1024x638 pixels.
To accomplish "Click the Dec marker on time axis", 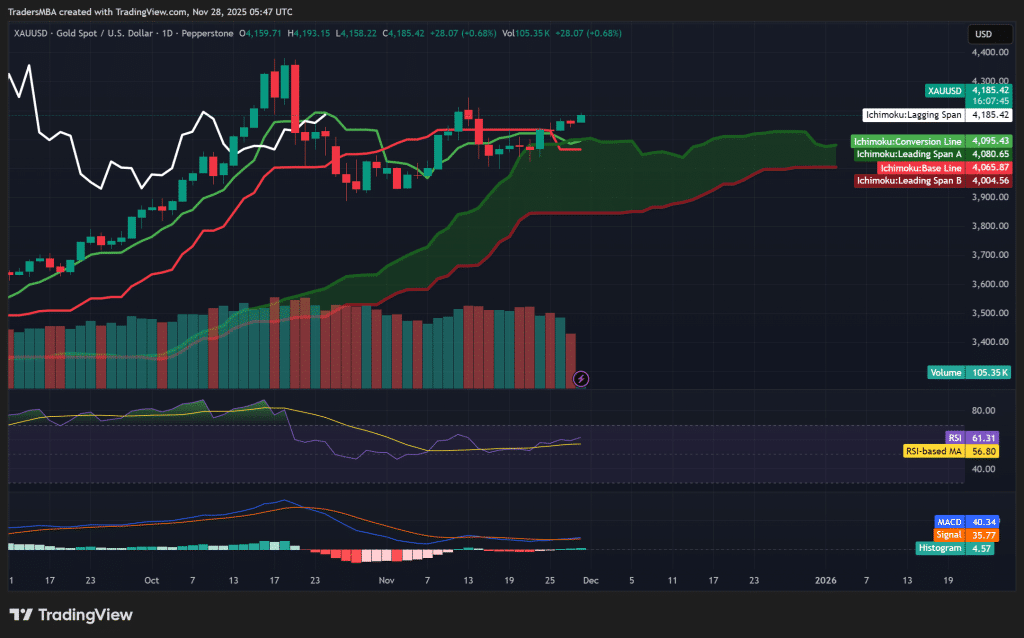I will pyautogui.click(x=590, y=580).
